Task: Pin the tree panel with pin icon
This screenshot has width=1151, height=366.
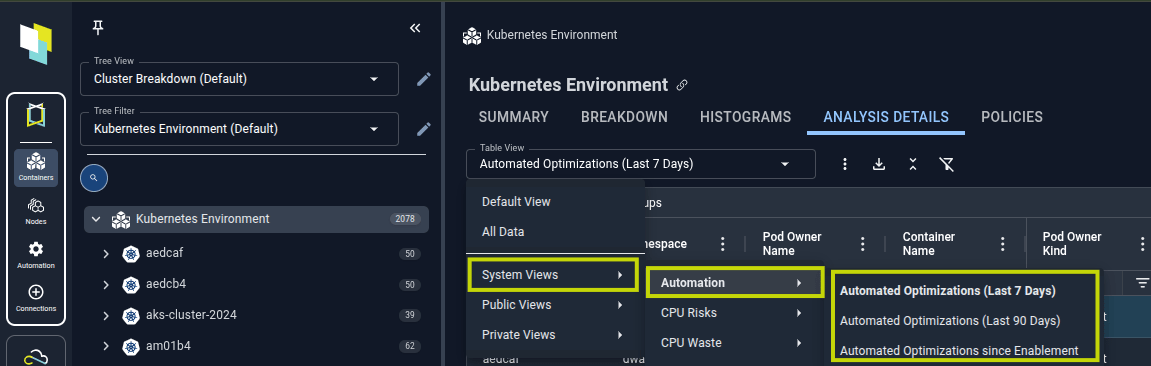Action: 98,28
